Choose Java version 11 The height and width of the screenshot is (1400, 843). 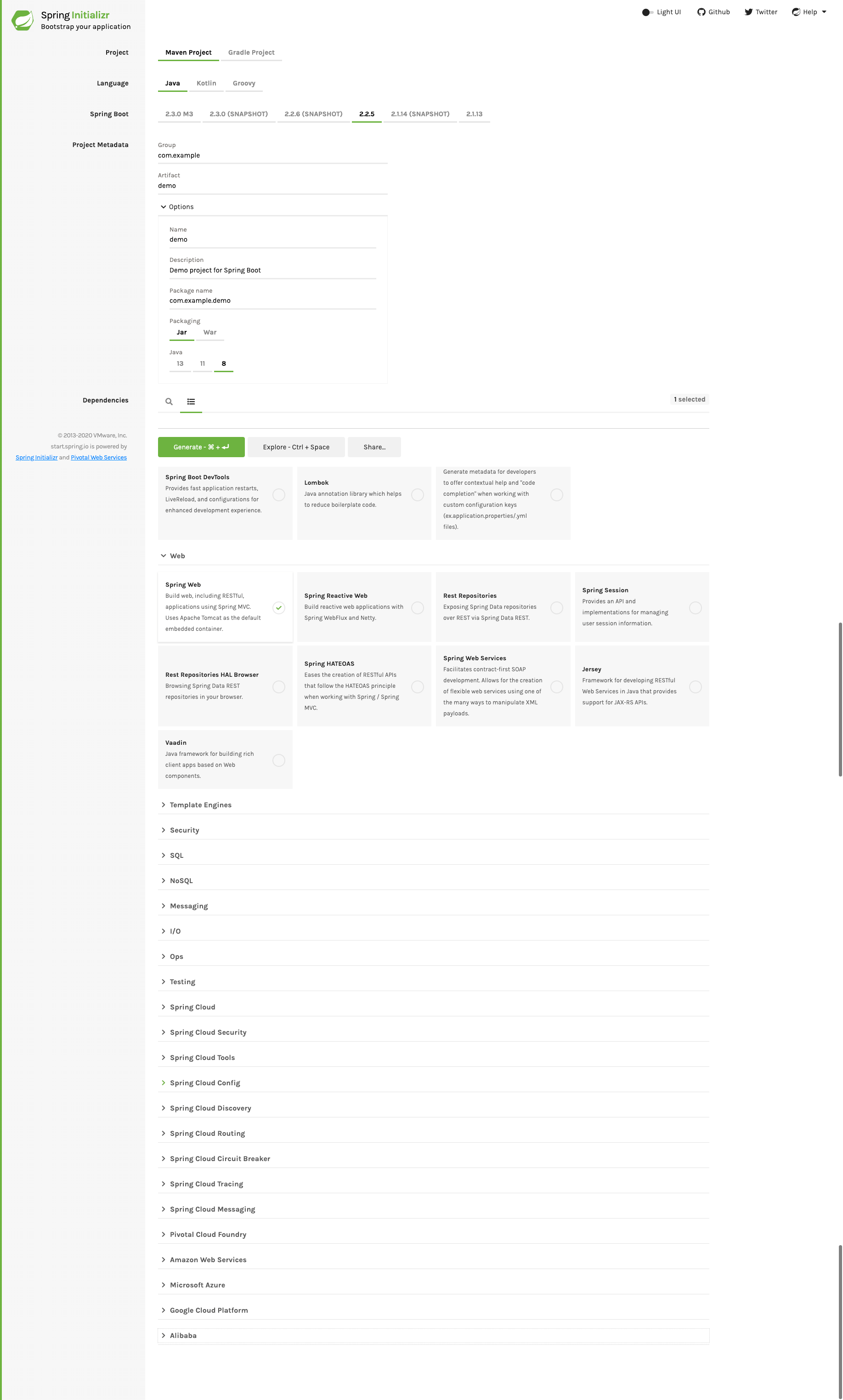(x=202, y=364)
